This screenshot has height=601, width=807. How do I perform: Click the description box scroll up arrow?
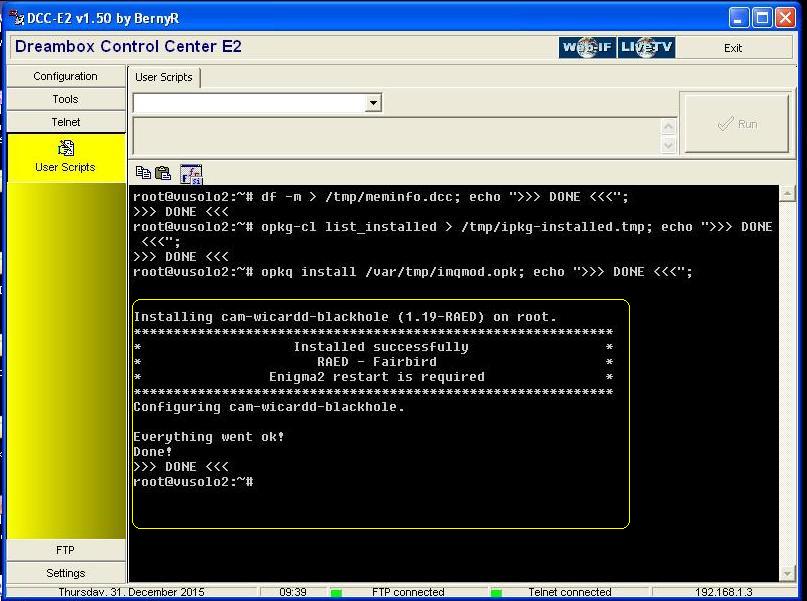(x=668, y=126)
